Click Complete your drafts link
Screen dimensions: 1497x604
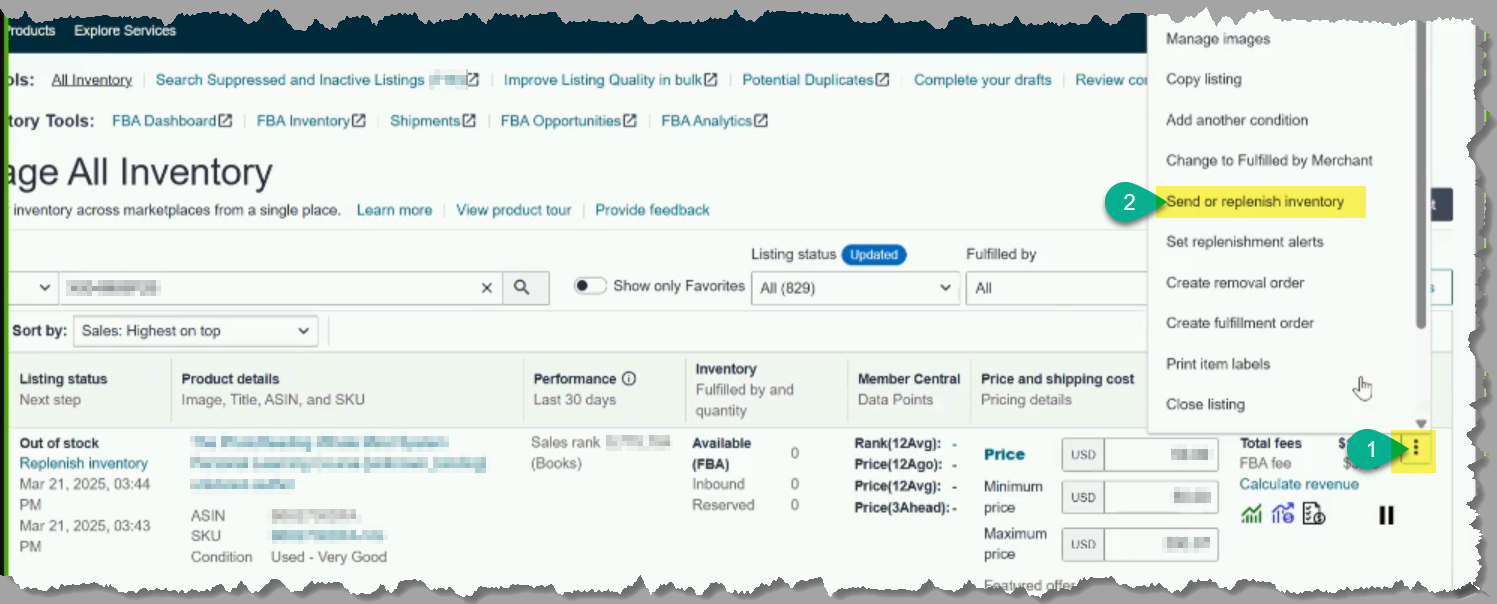(983, 80)
